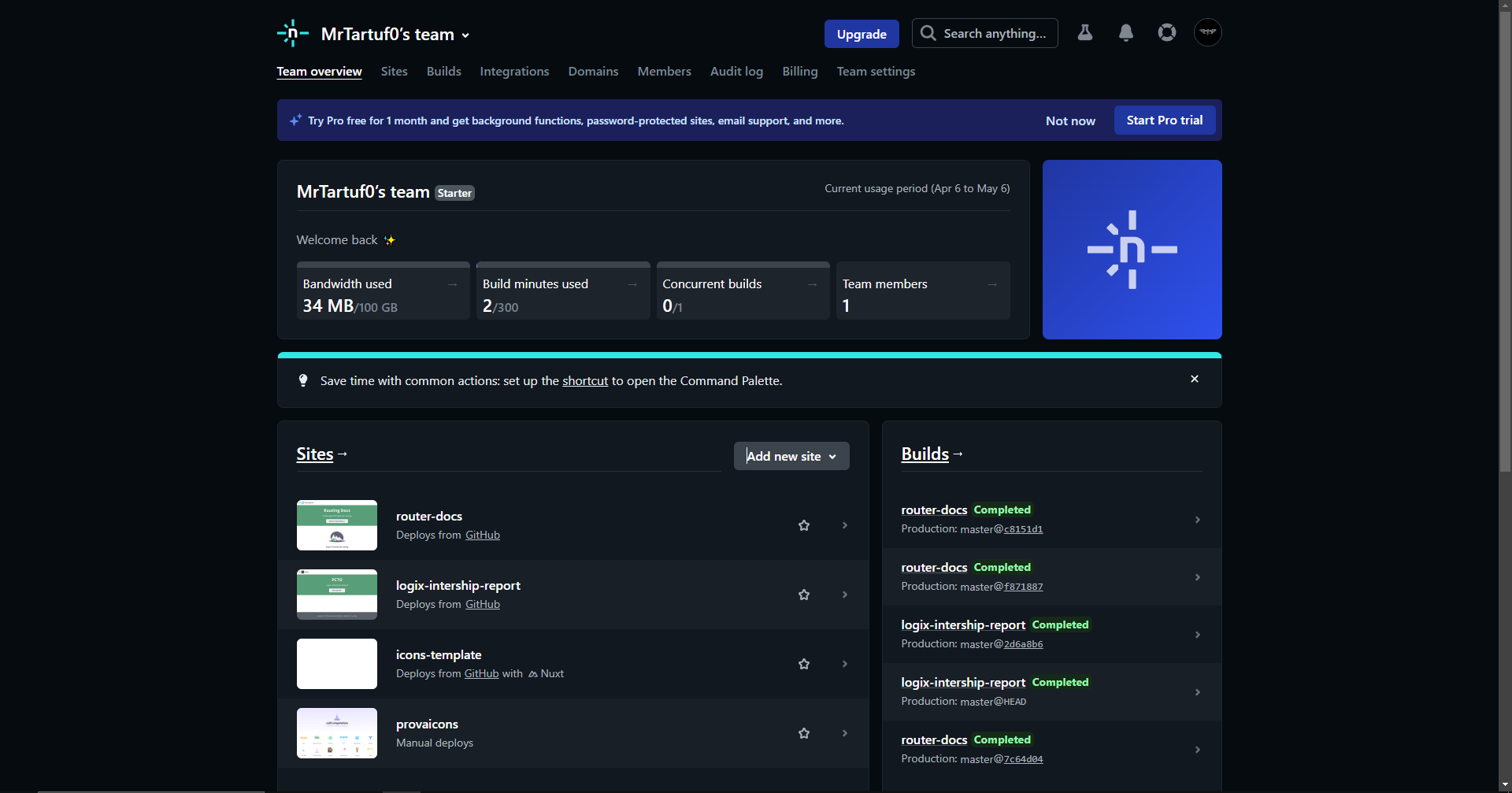Open Members tab

point(665,72)
